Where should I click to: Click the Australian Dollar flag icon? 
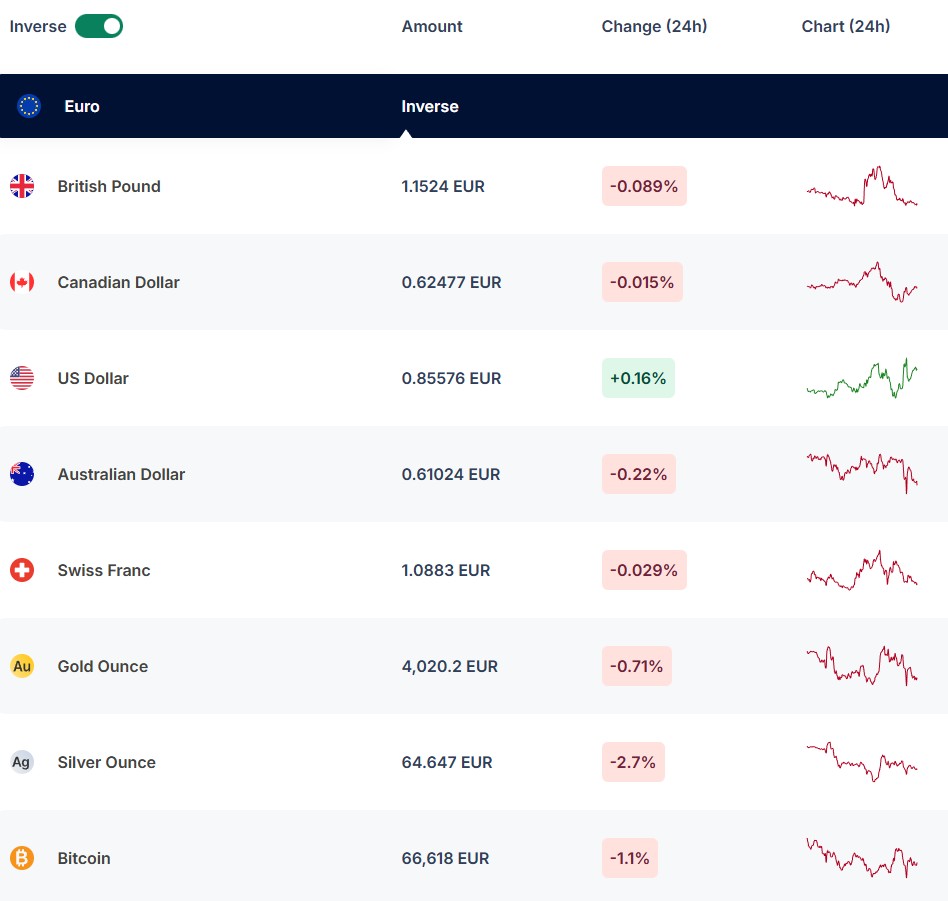[22, 474]
